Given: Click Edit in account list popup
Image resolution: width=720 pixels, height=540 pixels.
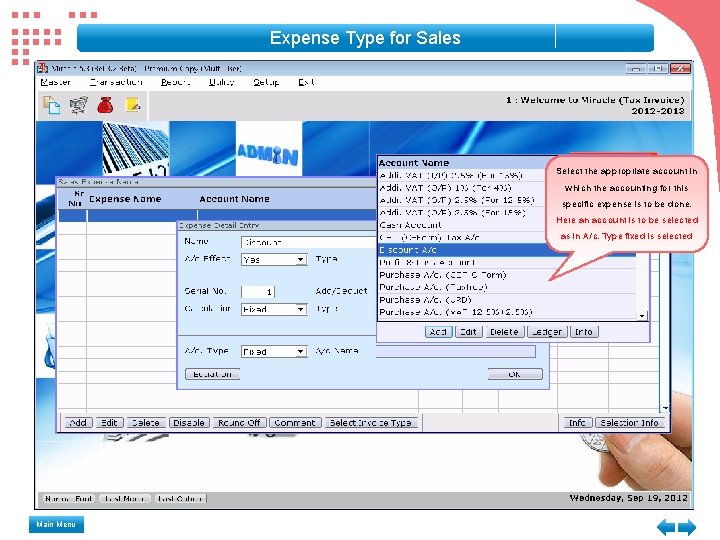Looking at the screenshot, I should 468,332.
